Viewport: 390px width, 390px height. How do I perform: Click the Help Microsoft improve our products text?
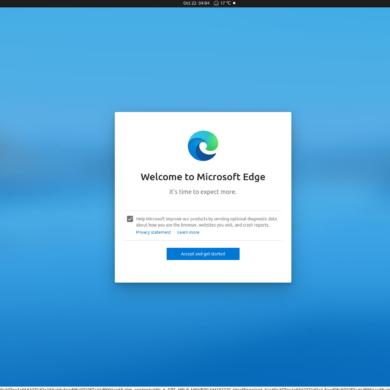coord(206,222)
